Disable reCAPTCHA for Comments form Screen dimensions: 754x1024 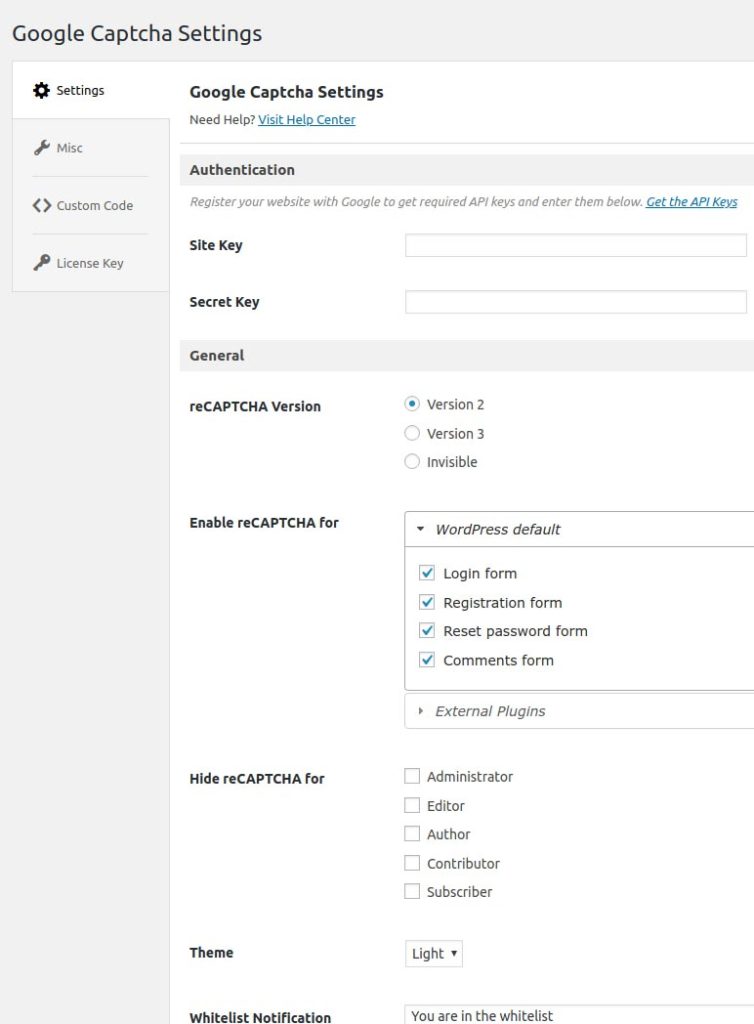[427, 660]
